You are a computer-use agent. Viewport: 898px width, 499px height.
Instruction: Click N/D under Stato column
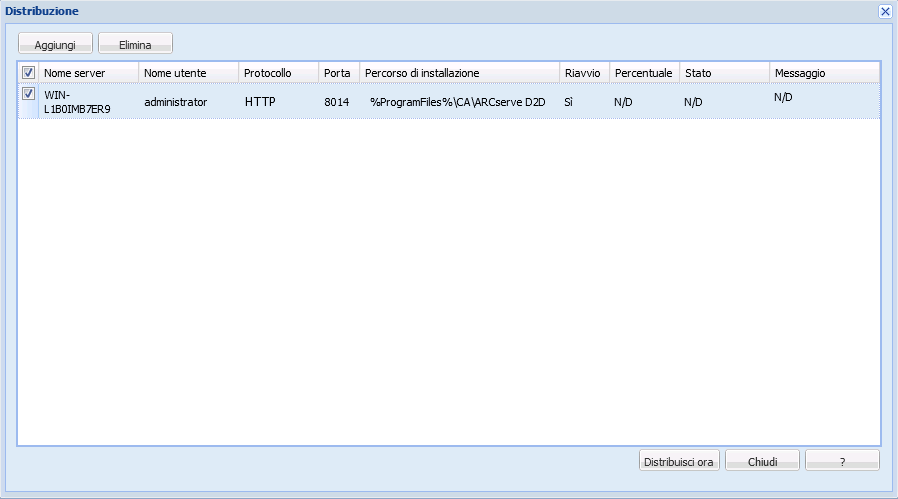[724, 101]
